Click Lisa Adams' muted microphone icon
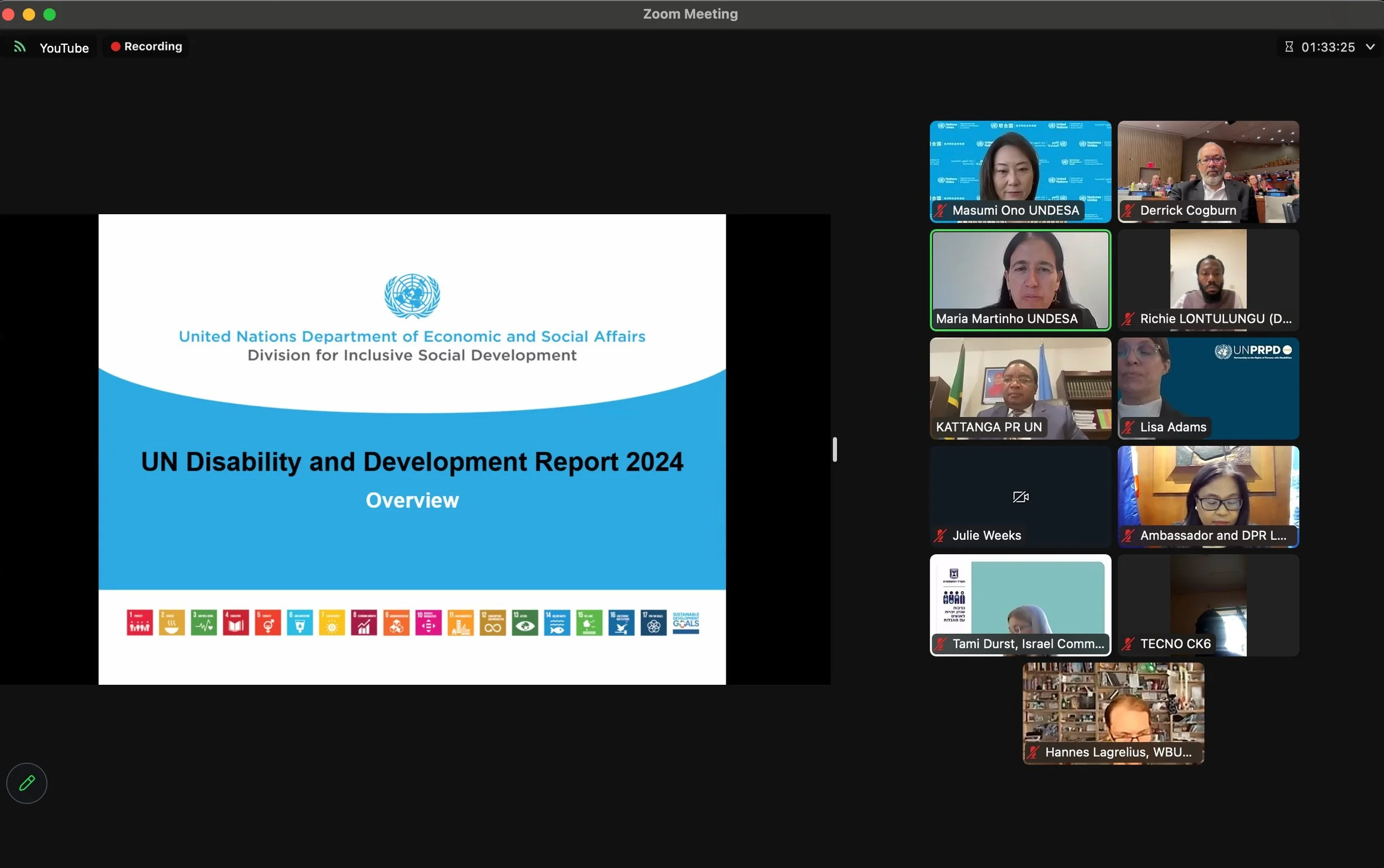Image resolution: width=1384 pixels, height=868 pixels. click(x=1129, y=427)
